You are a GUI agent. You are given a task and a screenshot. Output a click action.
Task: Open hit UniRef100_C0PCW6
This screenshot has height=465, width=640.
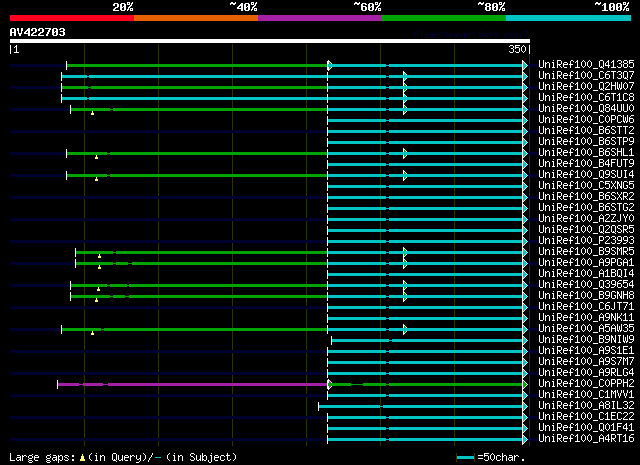586,120
